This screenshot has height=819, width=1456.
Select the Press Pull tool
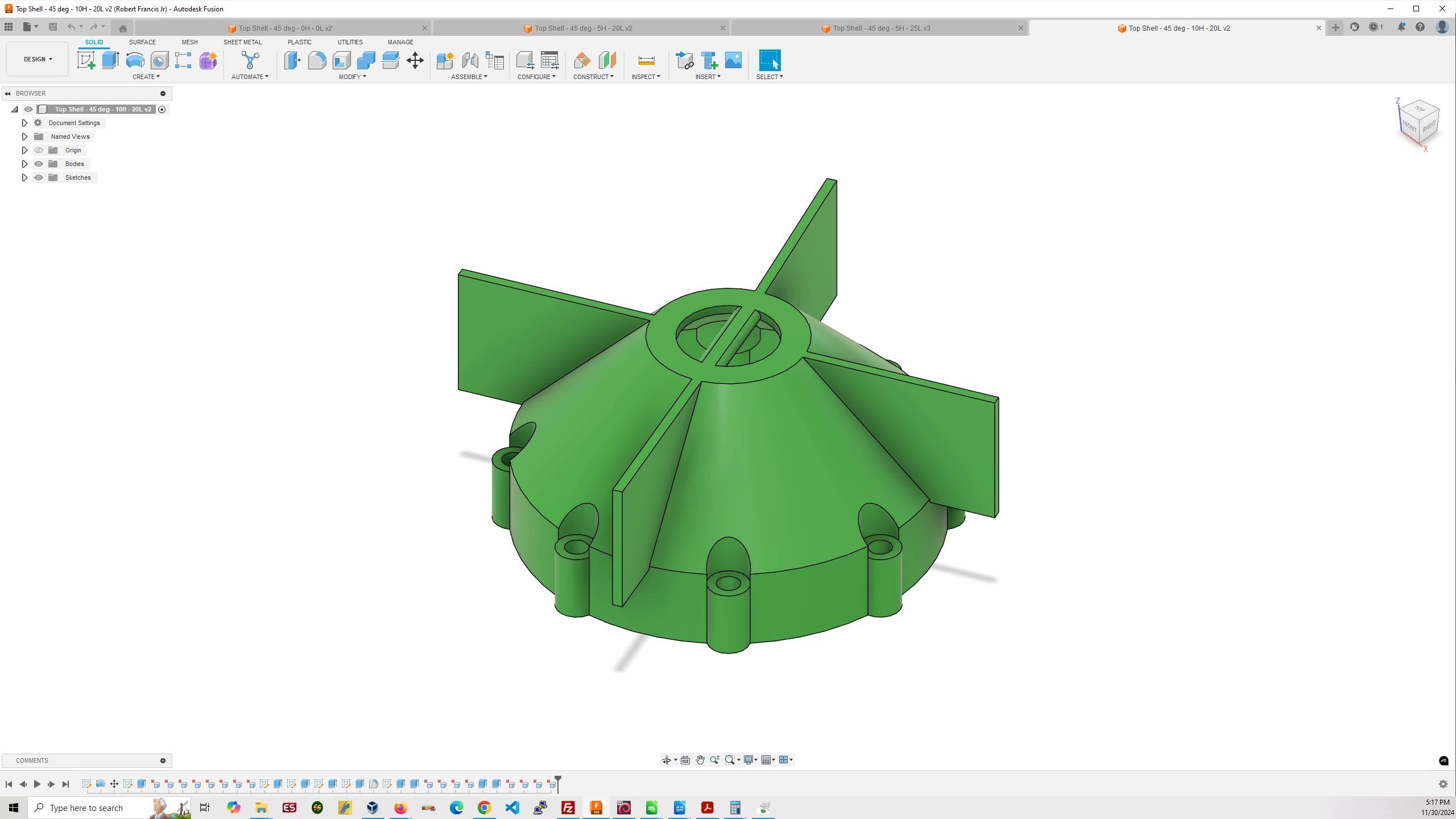click(292, 60)
